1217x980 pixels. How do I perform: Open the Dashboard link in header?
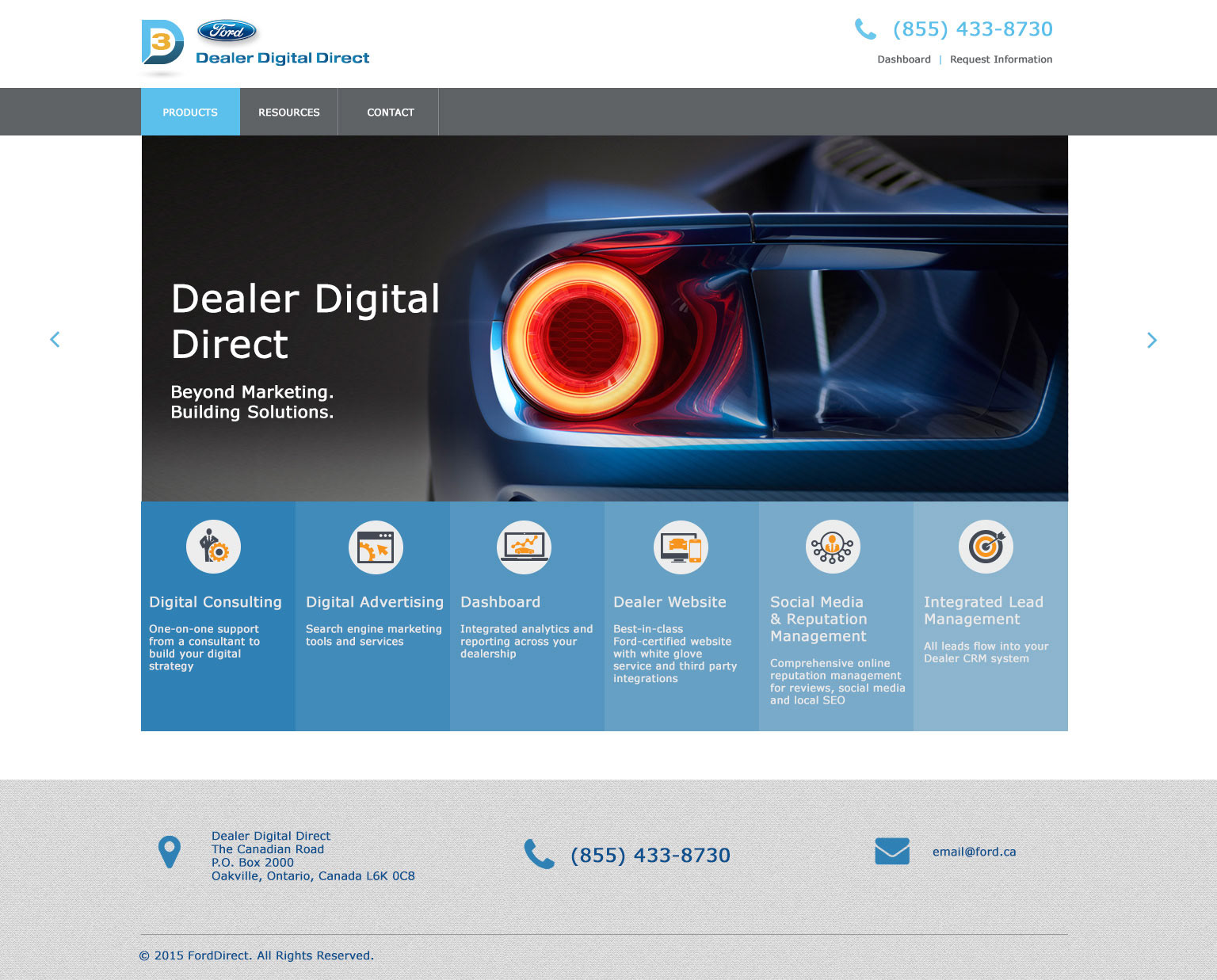click(904, 59)
